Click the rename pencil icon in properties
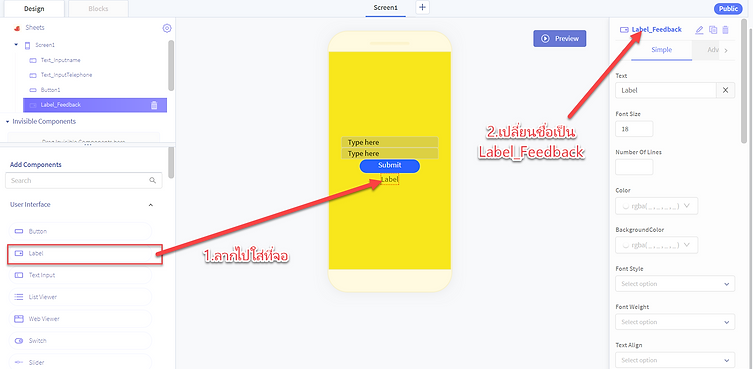753x369 pixels. 699,30
